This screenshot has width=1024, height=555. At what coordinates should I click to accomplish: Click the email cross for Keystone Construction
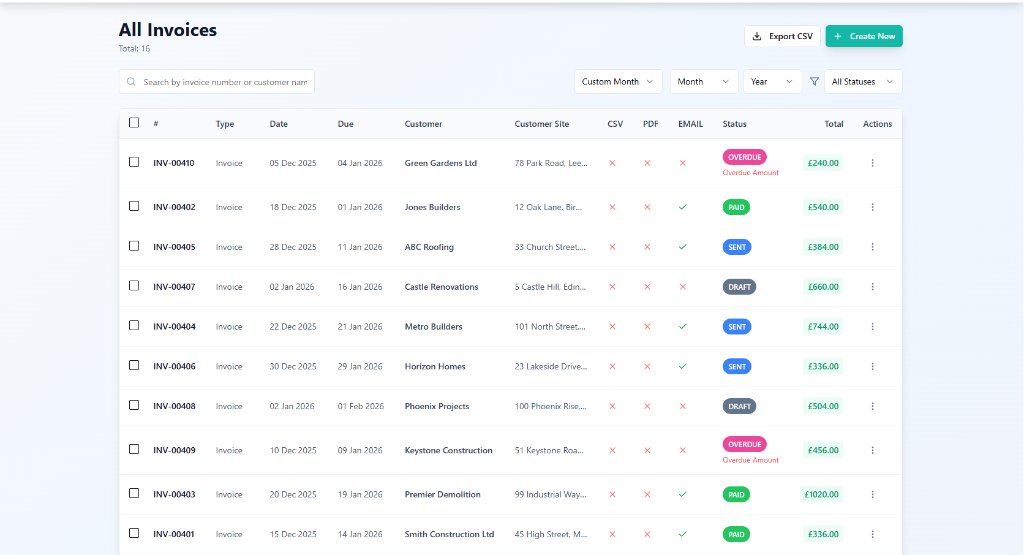point(682,450)
